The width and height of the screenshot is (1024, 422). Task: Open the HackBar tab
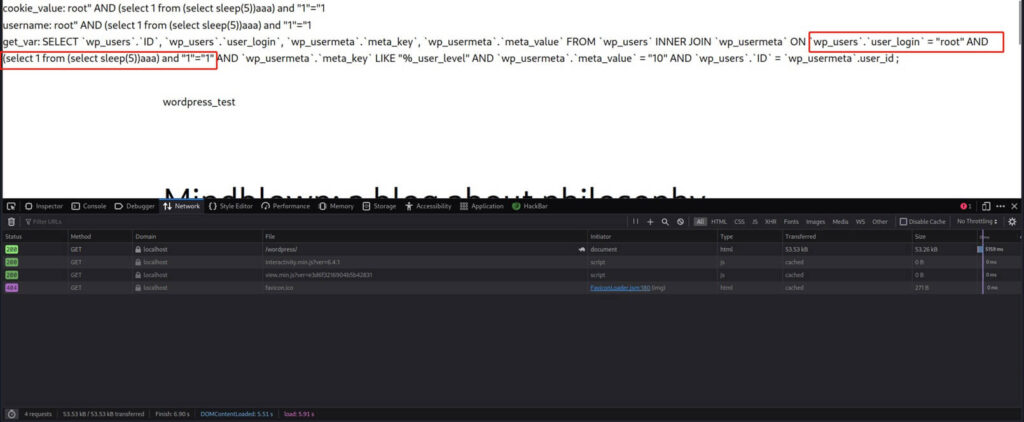530,206
